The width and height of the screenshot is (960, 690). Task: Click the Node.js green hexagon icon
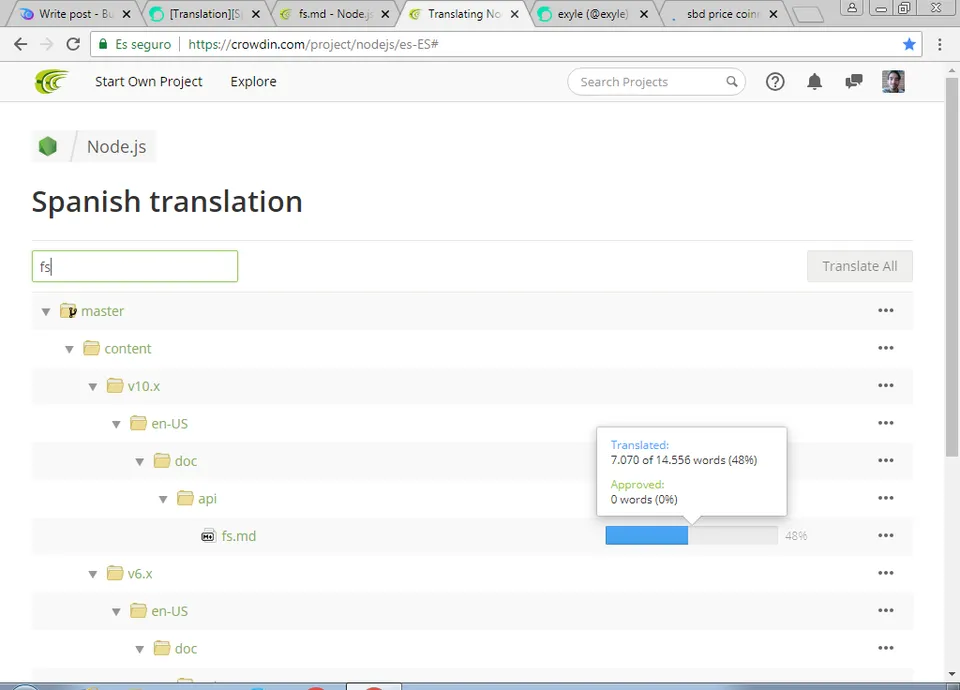click(x=48, y=146)
